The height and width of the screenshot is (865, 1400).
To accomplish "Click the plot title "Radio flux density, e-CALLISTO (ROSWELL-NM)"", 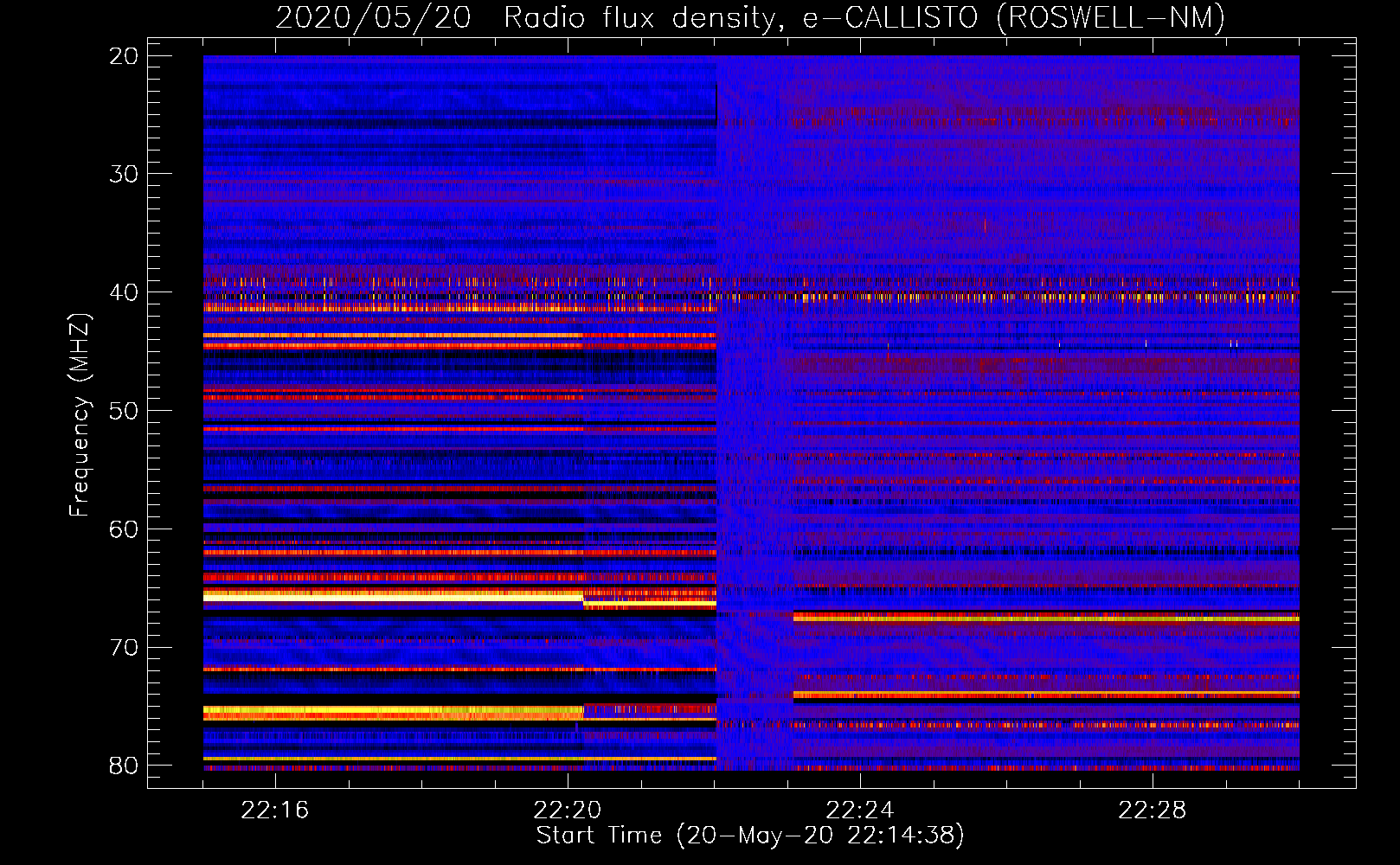I will [x=864, y=17].
